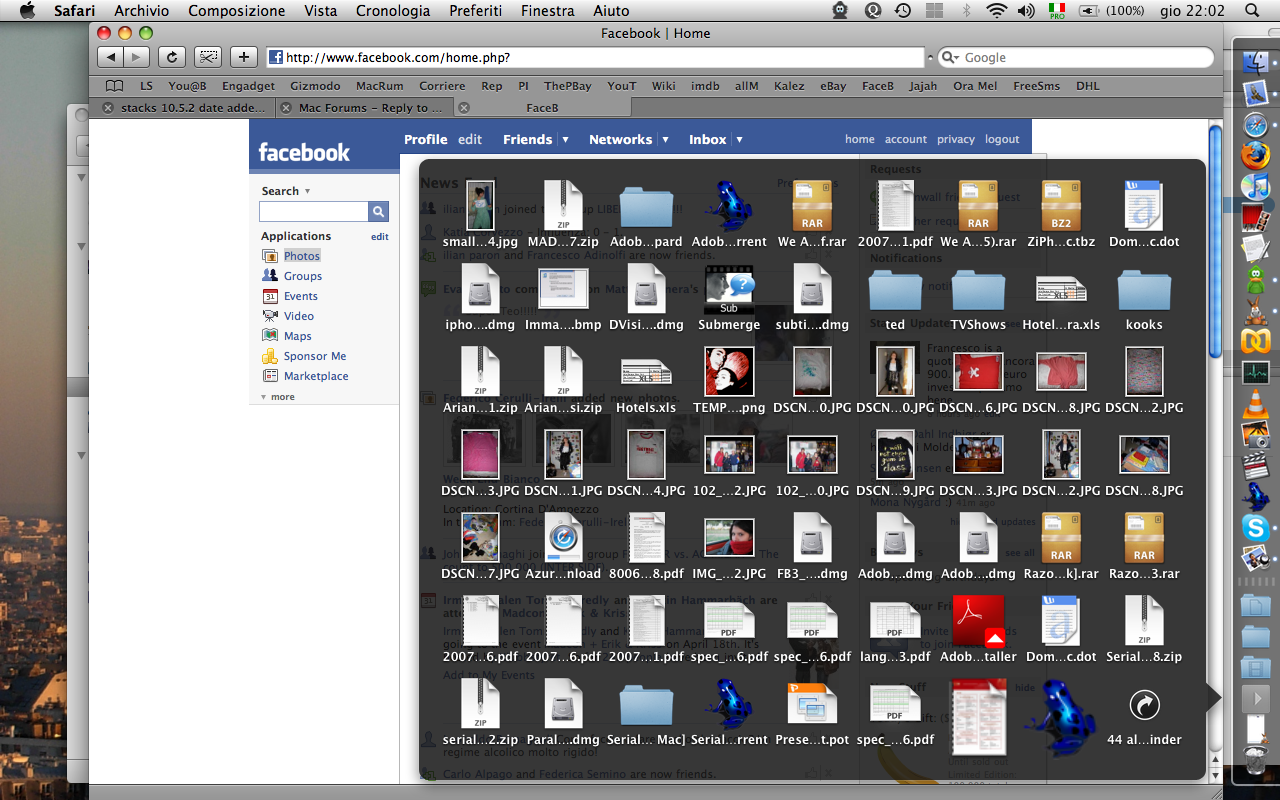Open the Trash in the Dock

(x=1255, y=759)
